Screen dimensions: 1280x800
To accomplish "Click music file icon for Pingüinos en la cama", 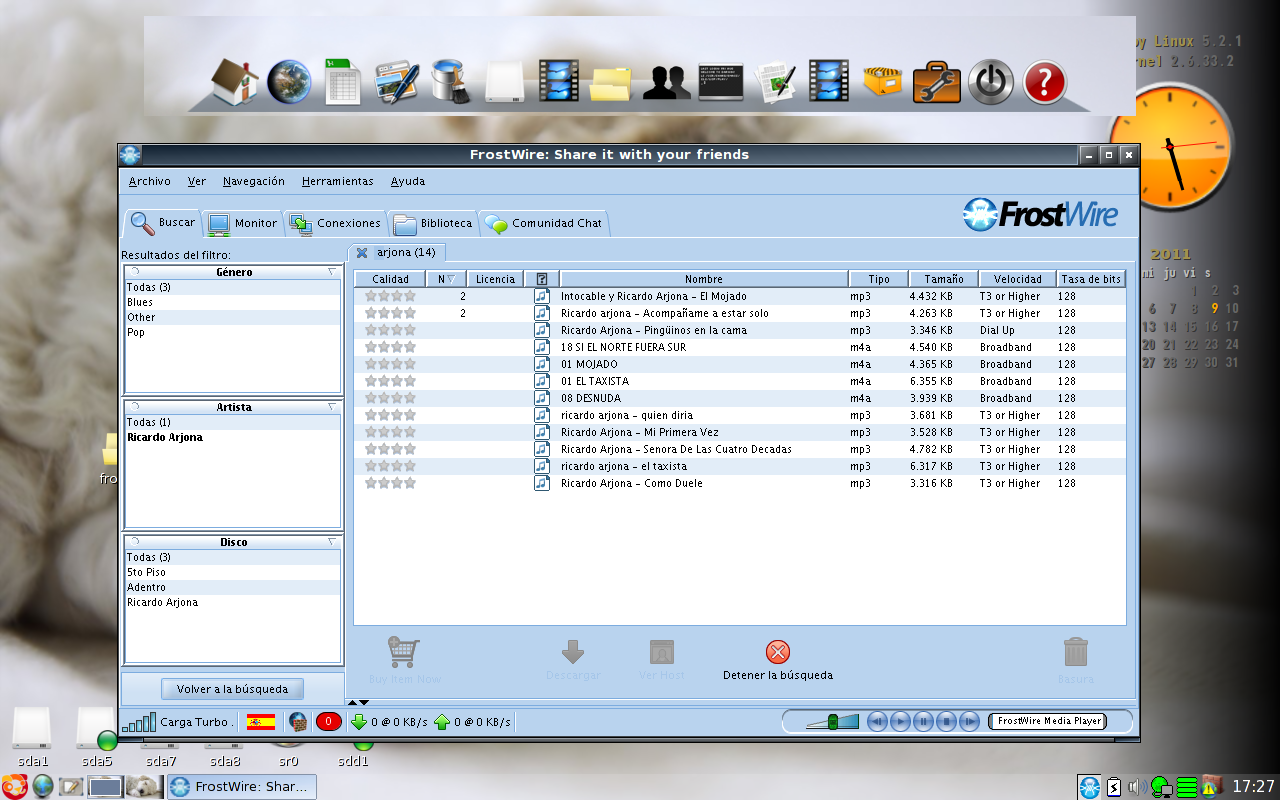I will click(542, 330).
